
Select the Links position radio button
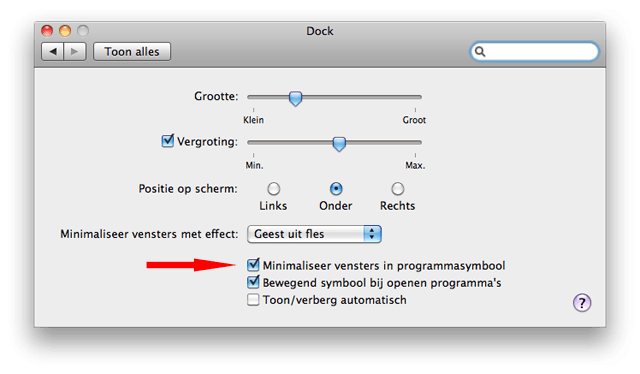pyautogui.click(x=273, y=189)
